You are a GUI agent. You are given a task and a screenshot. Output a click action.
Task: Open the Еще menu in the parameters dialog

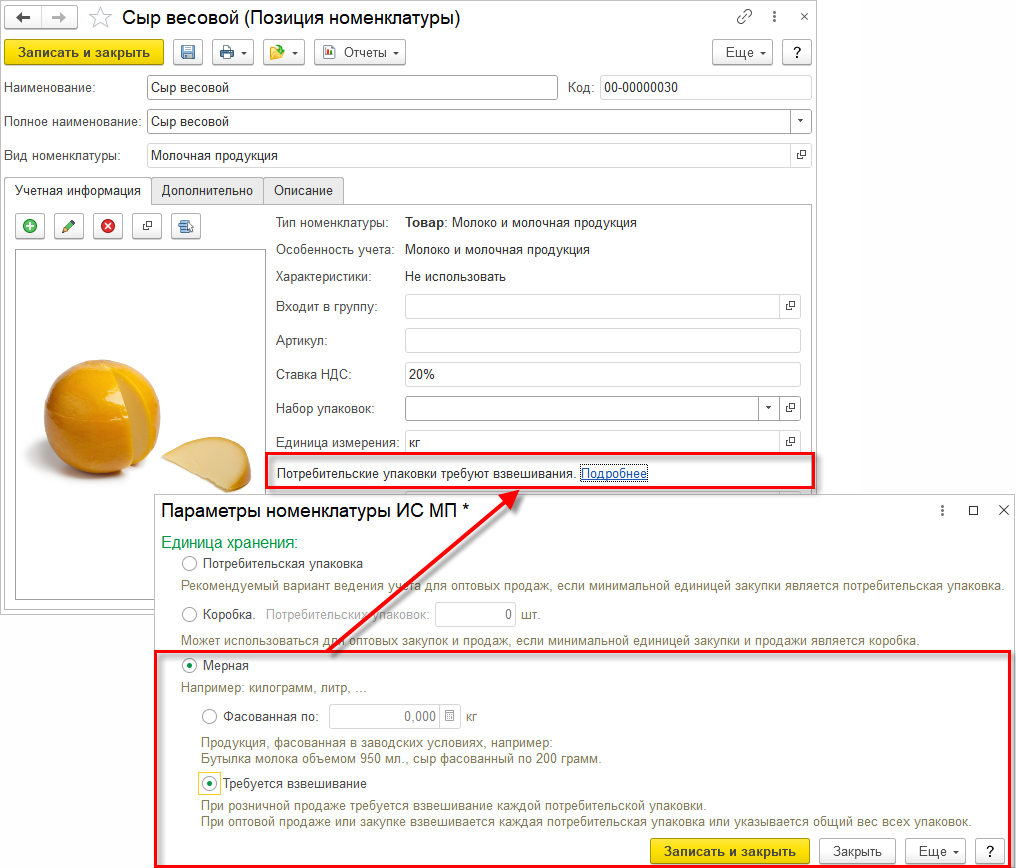click(936, 851)
